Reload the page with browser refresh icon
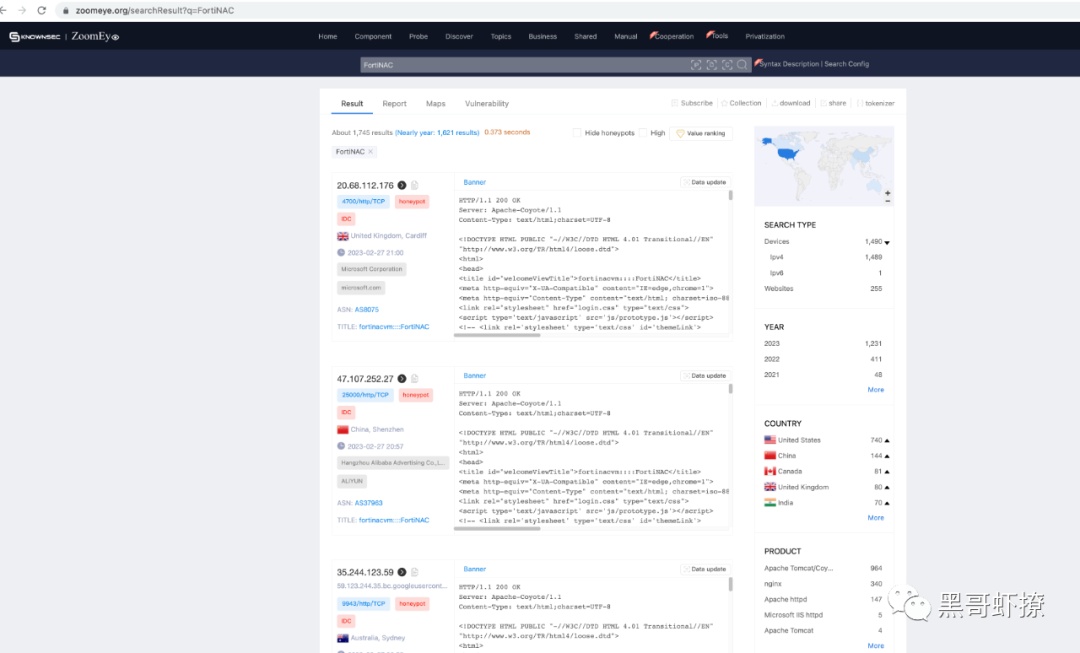Viewport: 1080px width, 653px height. 41,10
